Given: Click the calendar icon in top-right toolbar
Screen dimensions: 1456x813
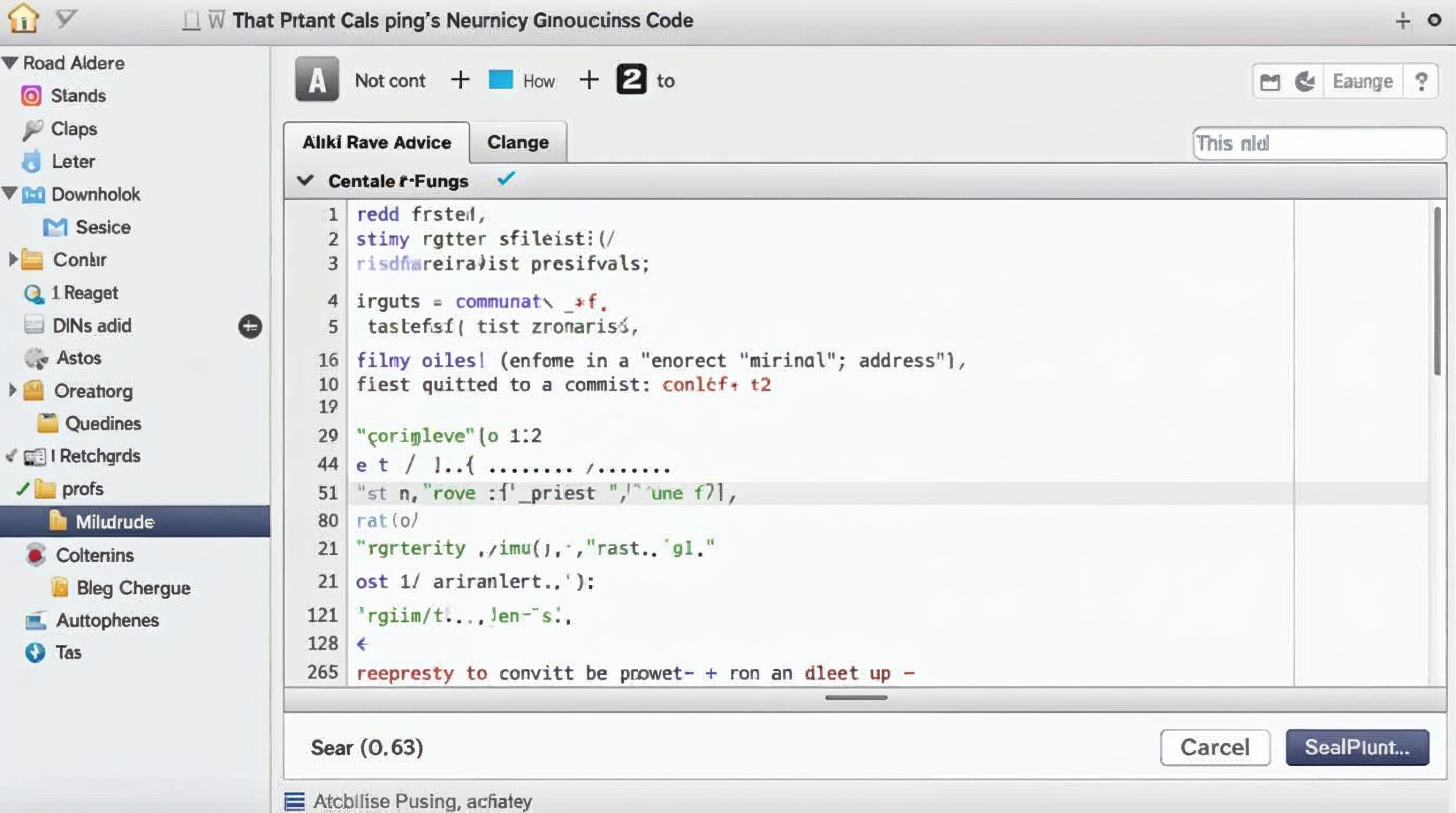Looking at the screenshot, I should point(1270,82).
